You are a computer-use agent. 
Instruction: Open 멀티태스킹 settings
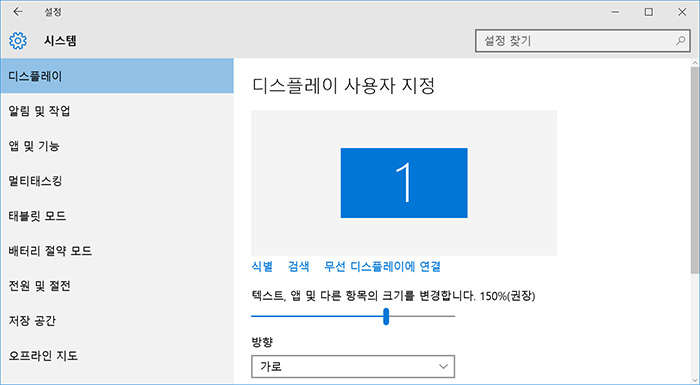117,181
